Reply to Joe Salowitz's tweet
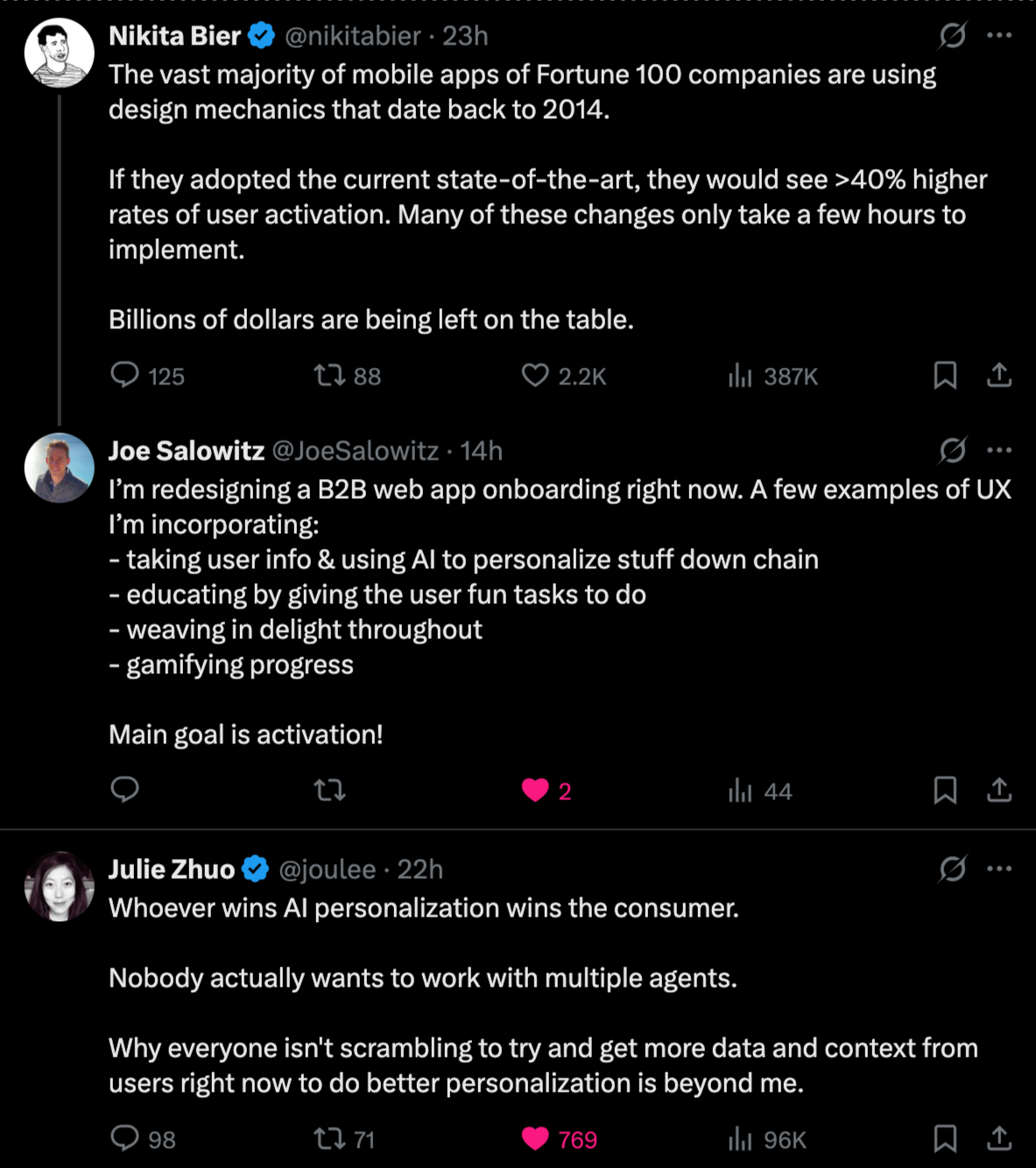This screenshot has width=1036, height=1168. point(125,790)
